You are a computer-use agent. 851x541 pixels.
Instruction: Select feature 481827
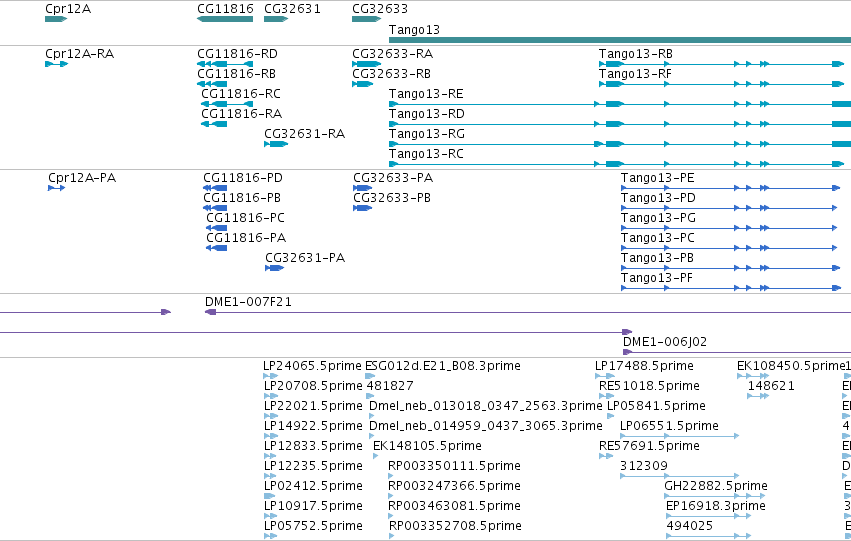(390, 386)
